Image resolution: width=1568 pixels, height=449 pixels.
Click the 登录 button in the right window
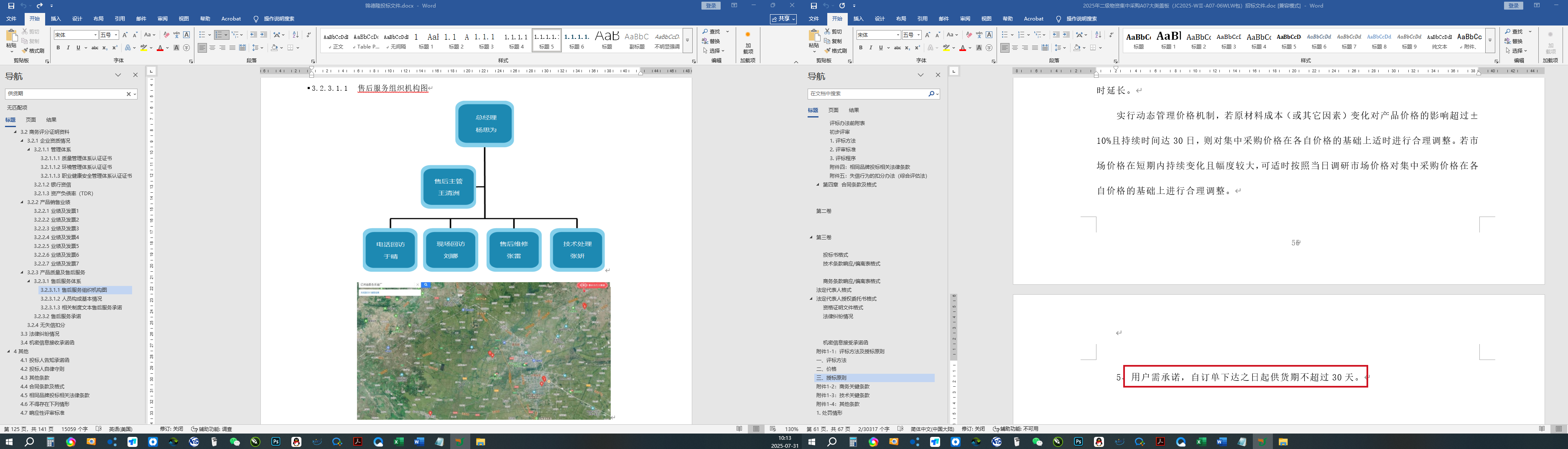(x=1513, y=5)
